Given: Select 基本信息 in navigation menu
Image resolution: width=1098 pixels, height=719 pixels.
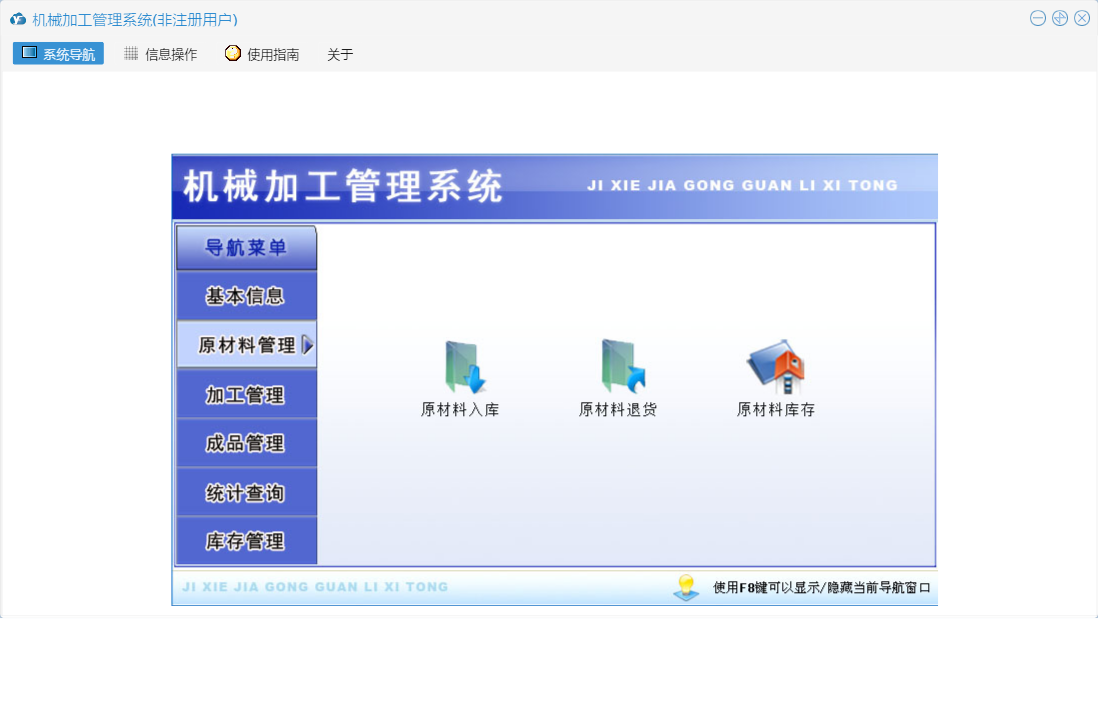Looking at the screenshot, I should tap(246, 296).
